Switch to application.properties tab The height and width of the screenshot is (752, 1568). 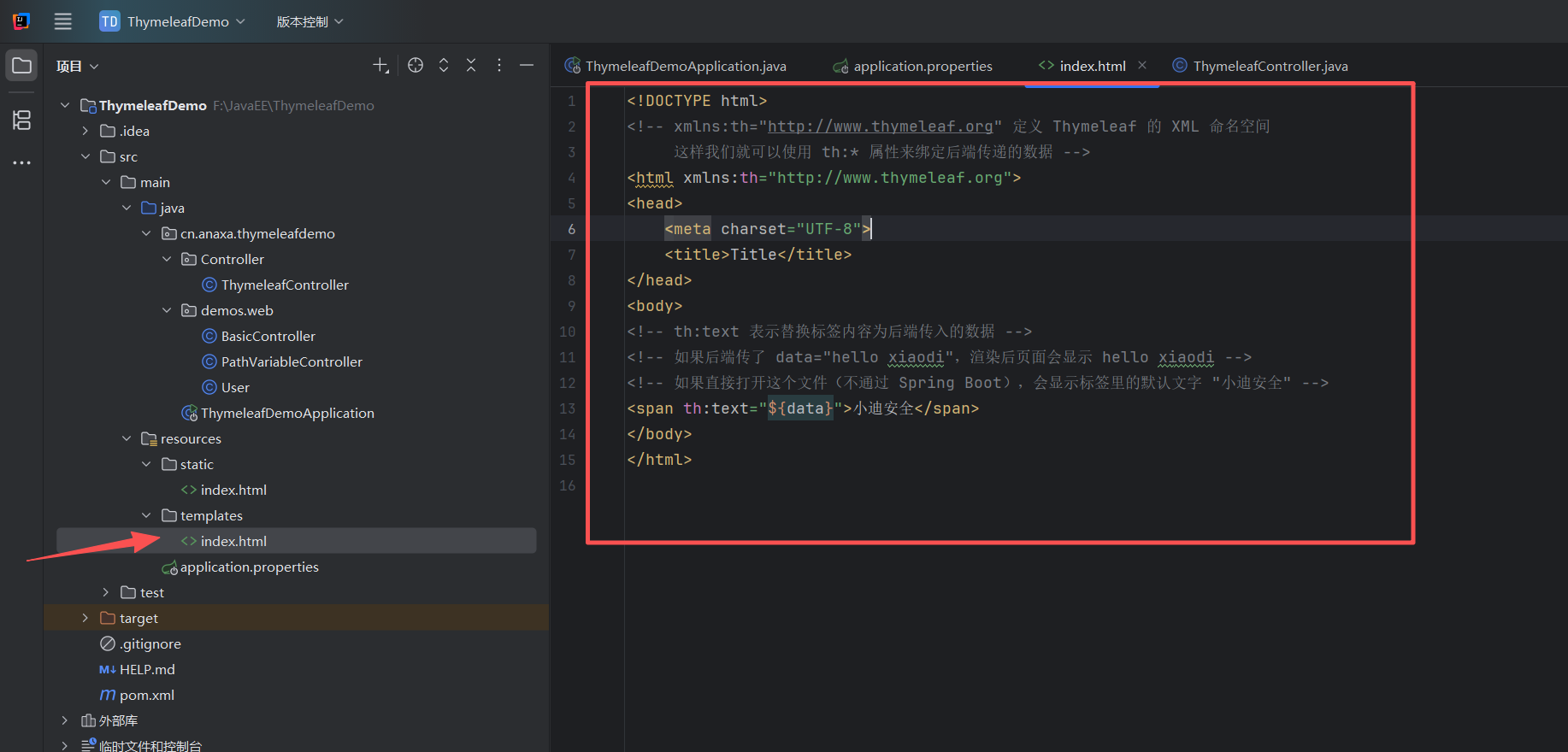pos(913,66)
